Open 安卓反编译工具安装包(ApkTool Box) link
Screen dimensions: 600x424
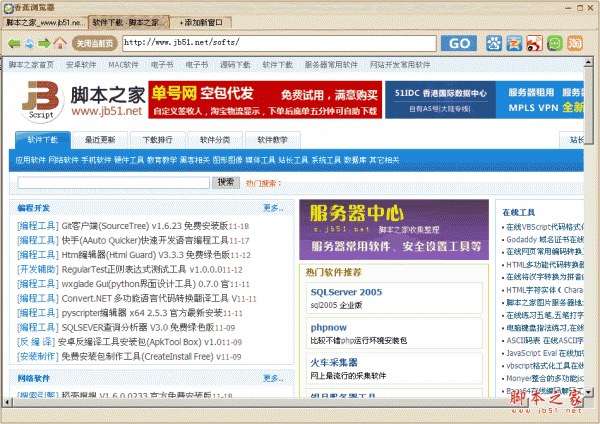(138, 342)
